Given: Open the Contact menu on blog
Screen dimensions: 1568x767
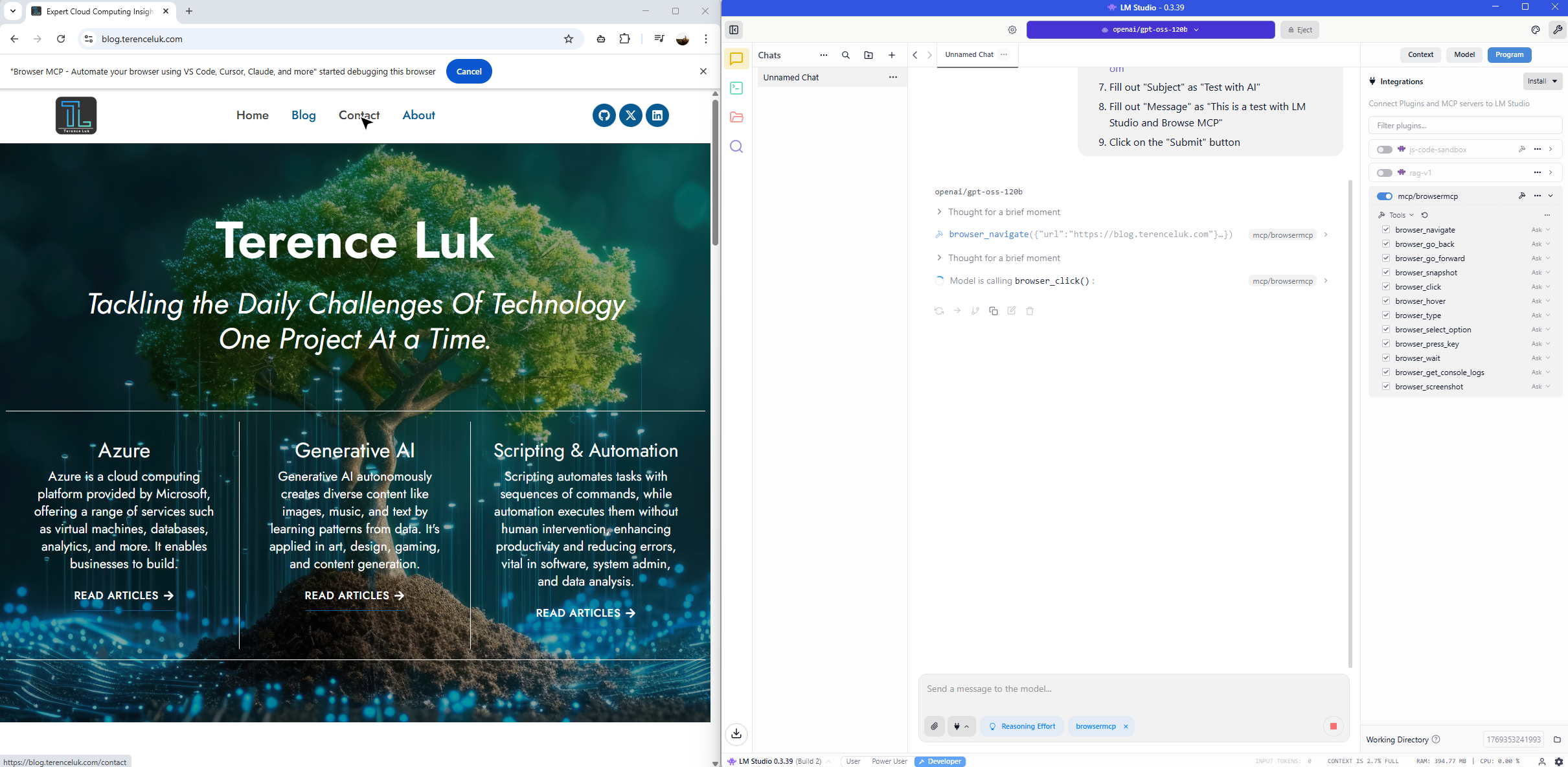Looking at the screenshot, I should [359, 115].
